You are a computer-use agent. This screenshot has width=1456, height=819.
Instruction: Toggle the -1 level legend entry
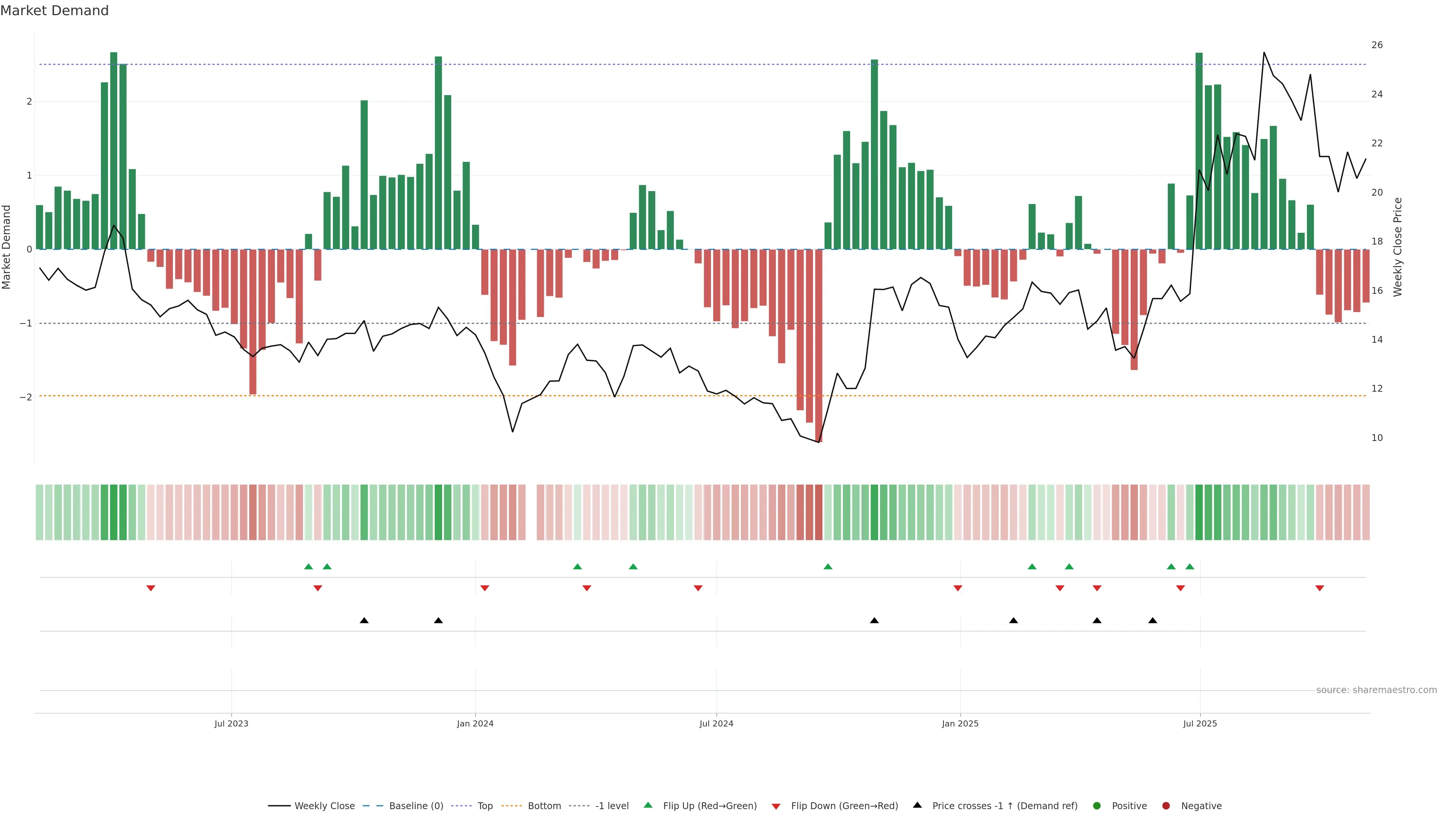coord(612,806)
